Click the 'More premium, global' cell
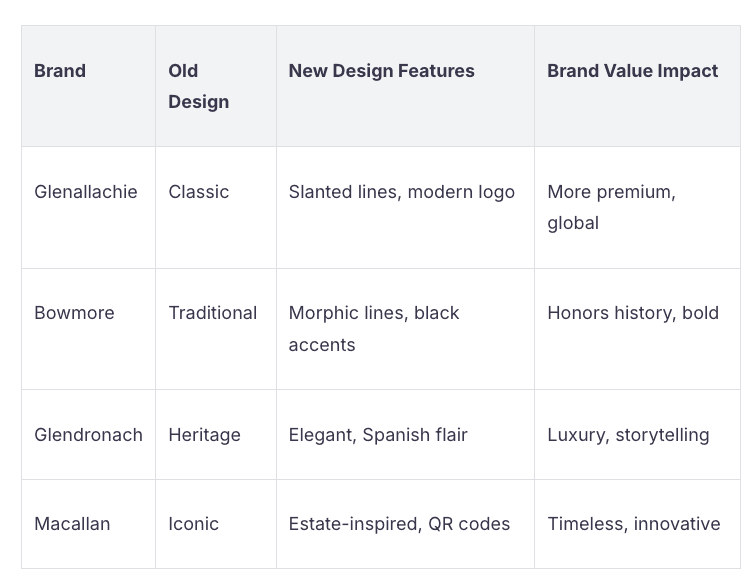Image resolution: width=750 pixels, height=586 pixels. pyautogui.click(x=611, y=207)
